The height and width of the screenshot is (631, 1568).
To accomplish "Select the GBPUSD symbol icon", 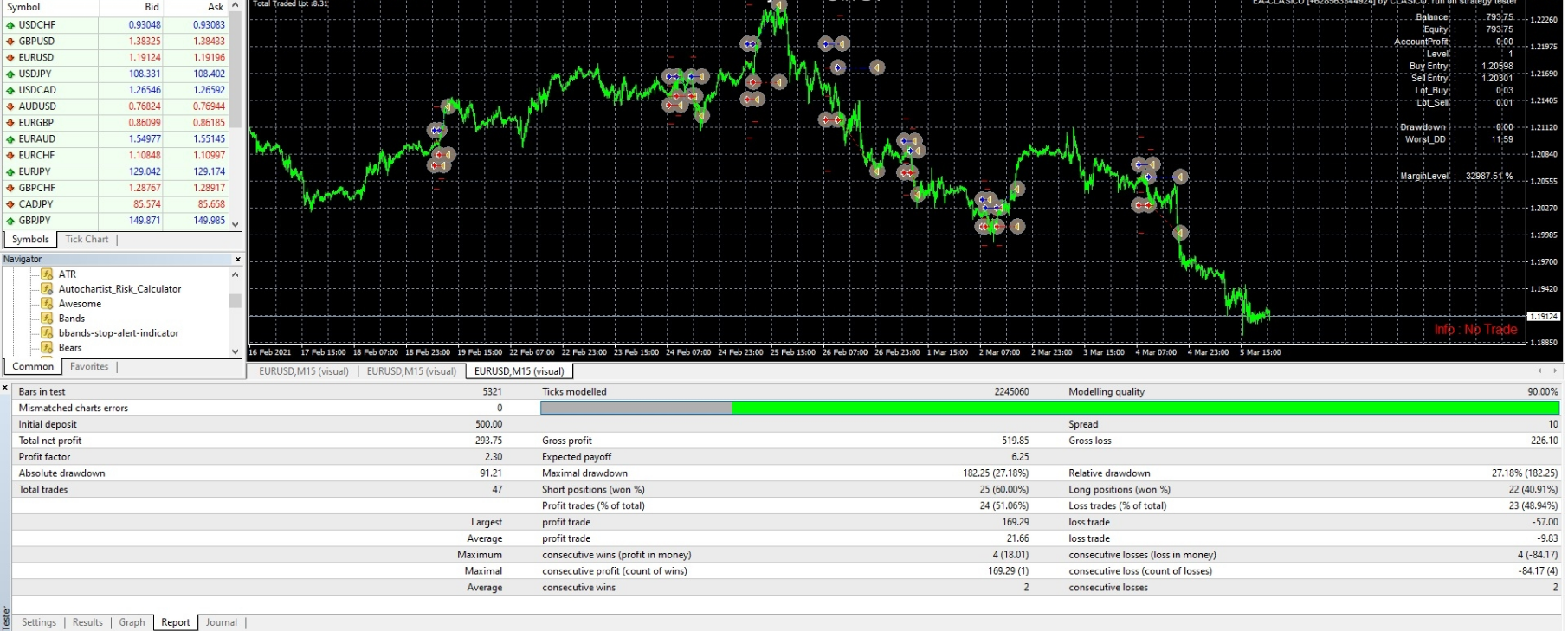I will coord(10,42).
